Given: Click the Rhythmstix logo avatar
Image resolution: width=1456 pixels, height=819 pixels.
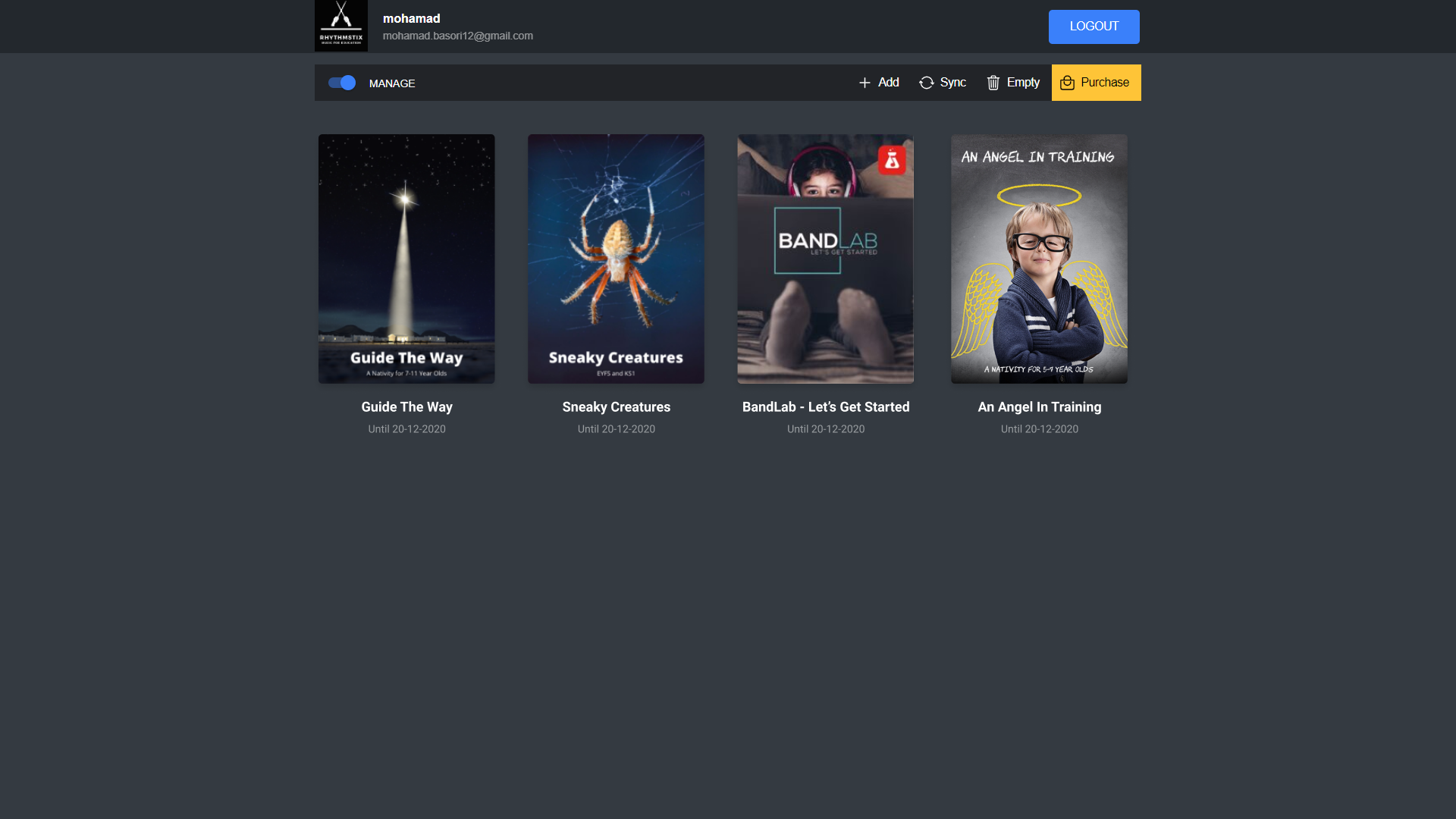Looking at the screenshot, I should coord(341,26).
